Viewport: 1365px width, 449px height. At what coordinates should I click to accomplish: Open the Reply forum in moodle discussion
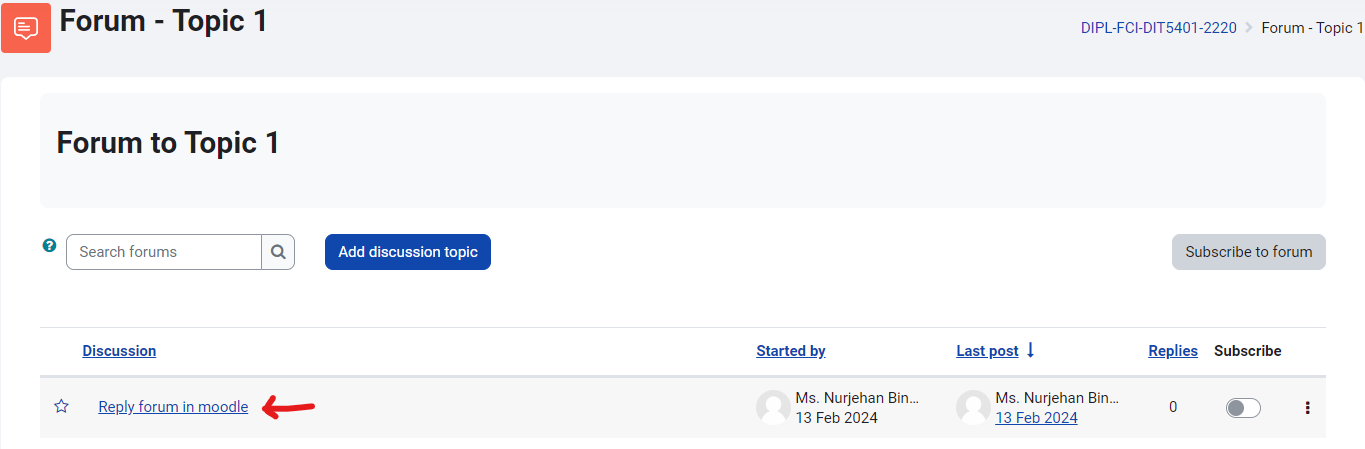(x=173, y=407)
